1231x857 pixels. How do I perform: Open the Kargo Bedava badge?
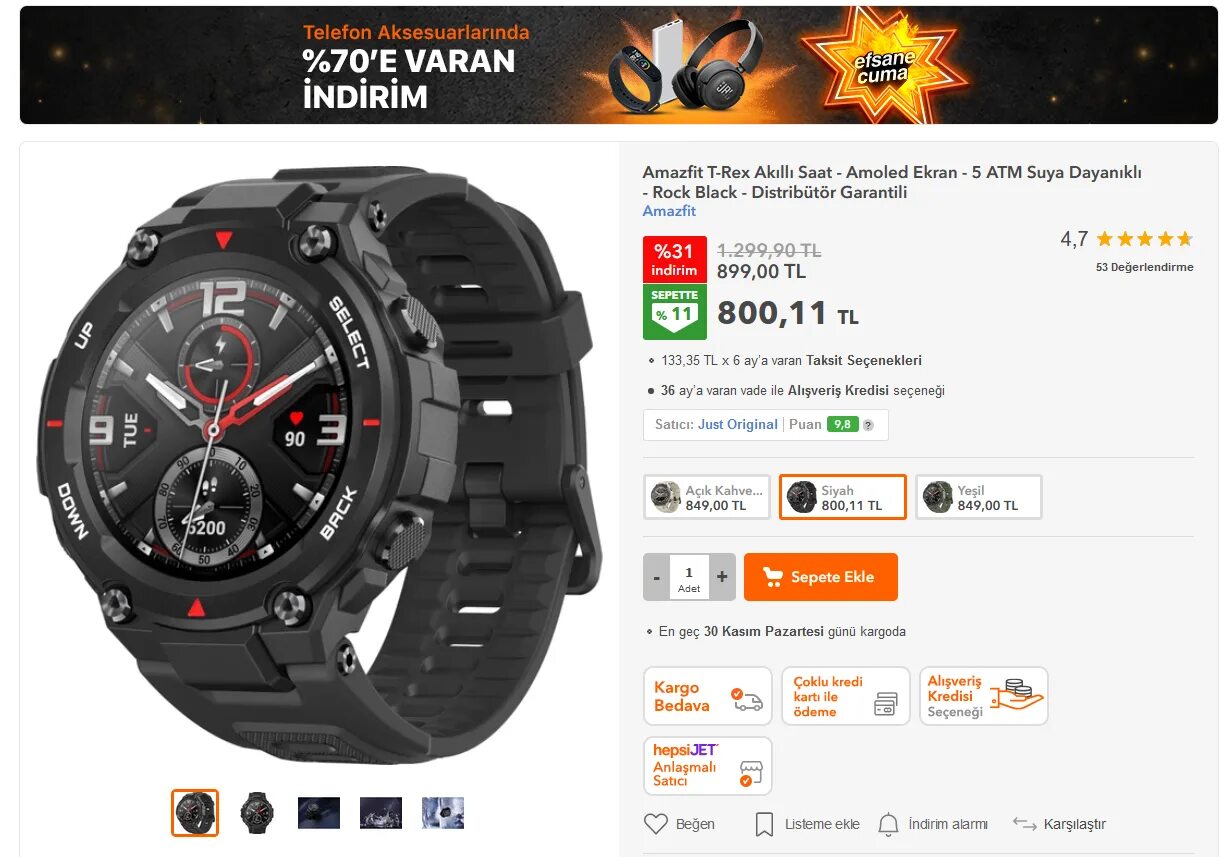coord(708,696)
